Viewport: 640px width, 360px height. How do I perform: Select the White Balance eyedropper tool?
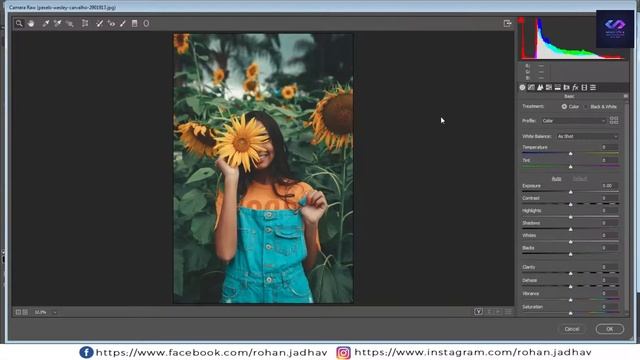click(46, 24)
